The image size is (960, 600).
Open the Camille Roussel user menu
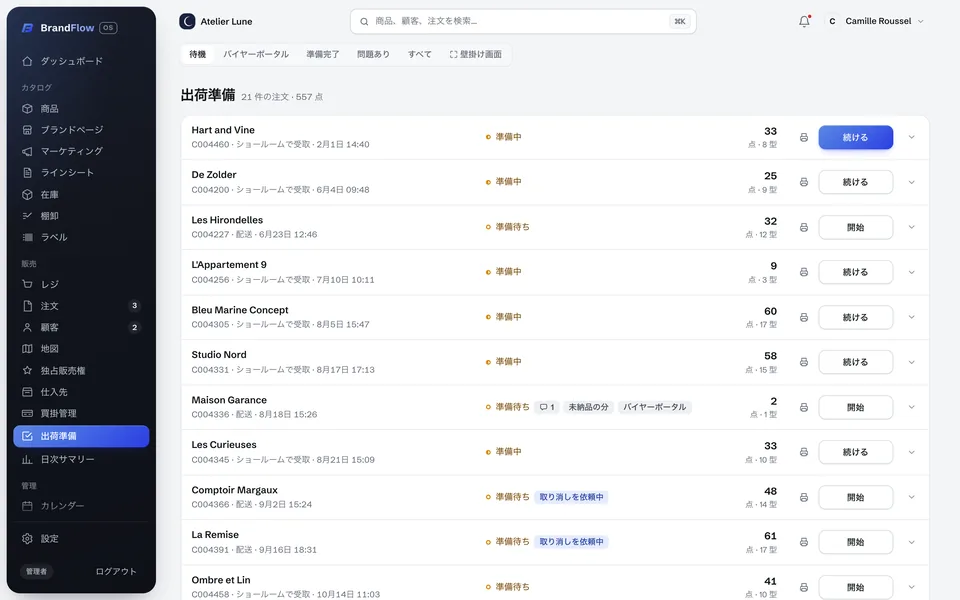[x=875, y=21]
